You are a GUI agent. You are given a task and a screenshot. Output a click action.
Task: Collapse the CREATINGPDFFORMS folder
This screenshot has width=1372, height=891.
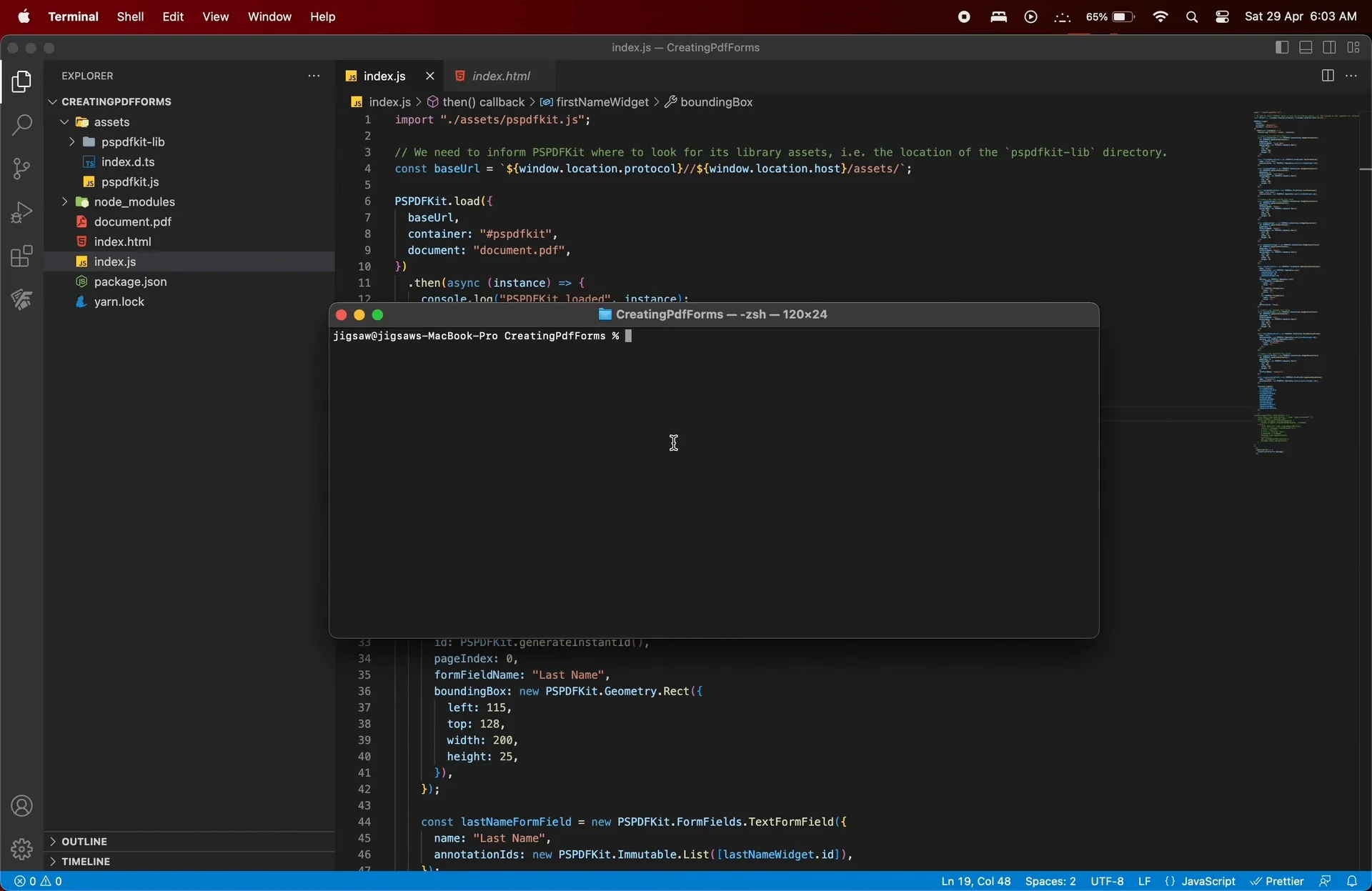(x=51, y=101)
